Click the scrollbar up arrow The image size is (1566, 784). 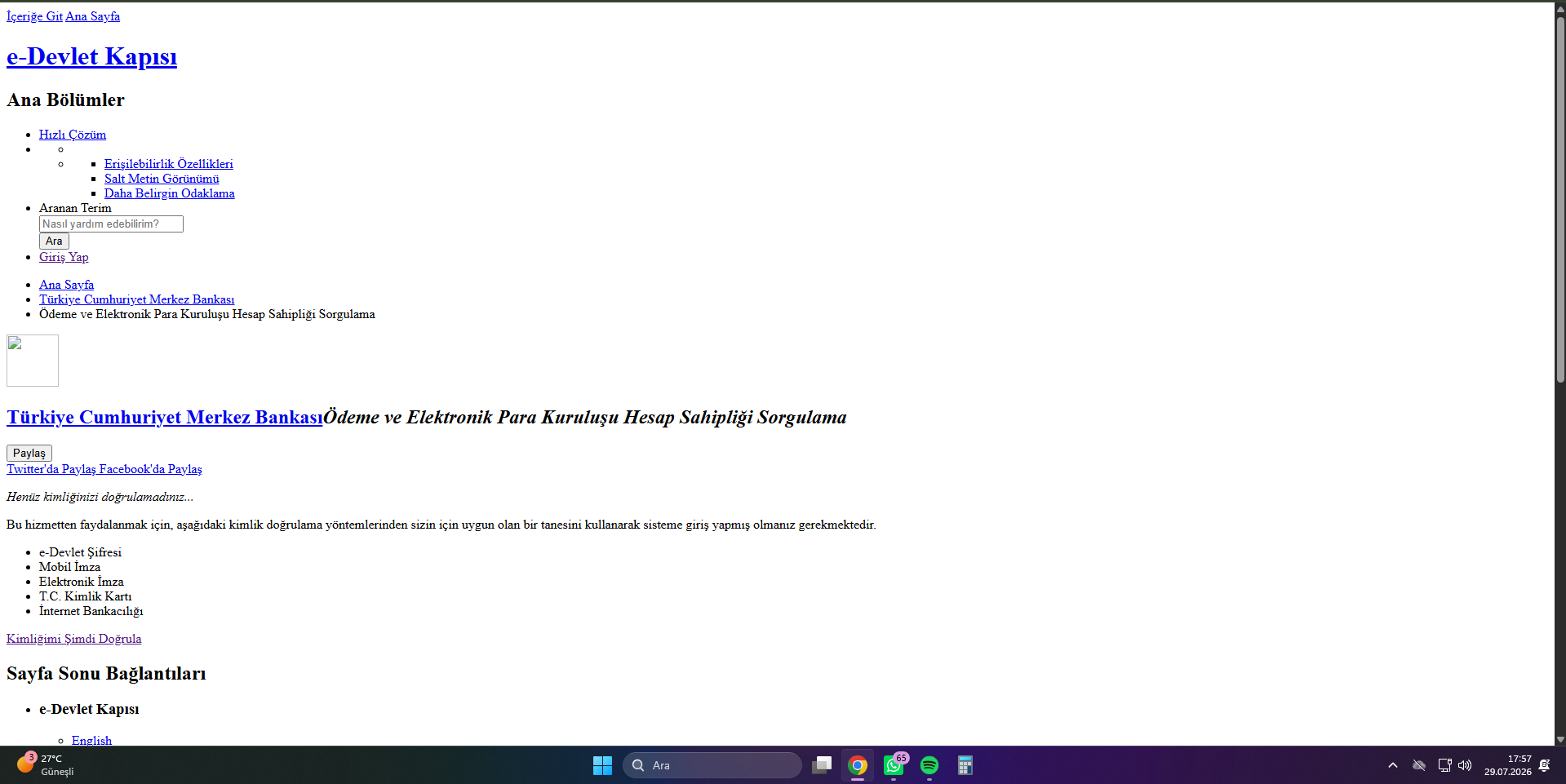point(1560,8)
